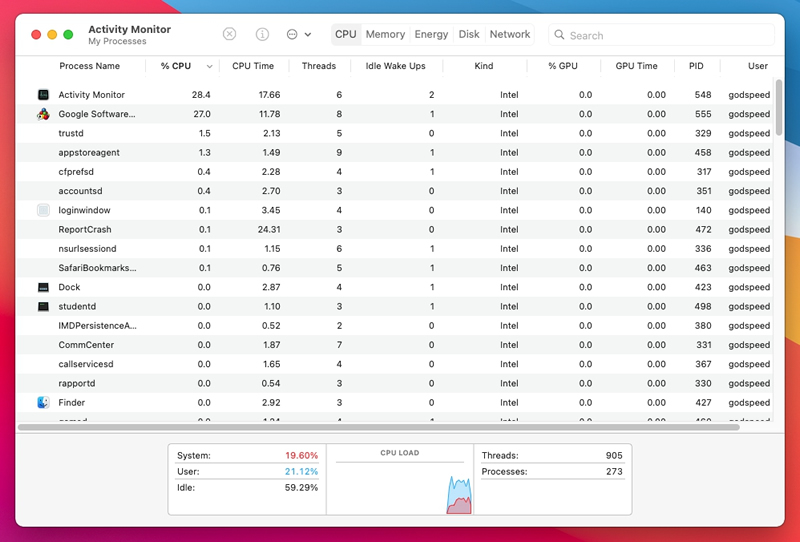
Task: Sort by Process Name column
Action: coord(89,66)
